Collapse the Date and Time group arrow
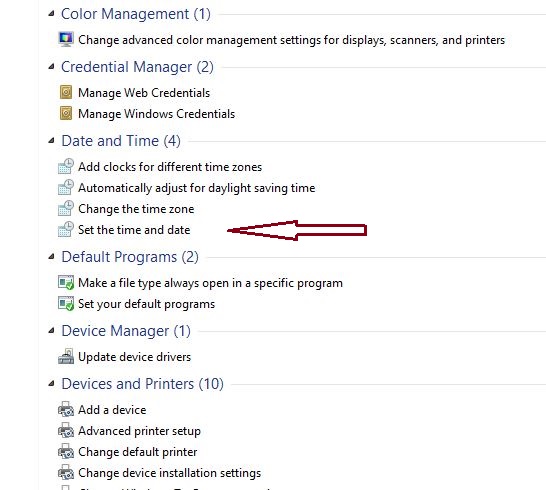This screenshot has width=546, height=490. pos(52,141)
